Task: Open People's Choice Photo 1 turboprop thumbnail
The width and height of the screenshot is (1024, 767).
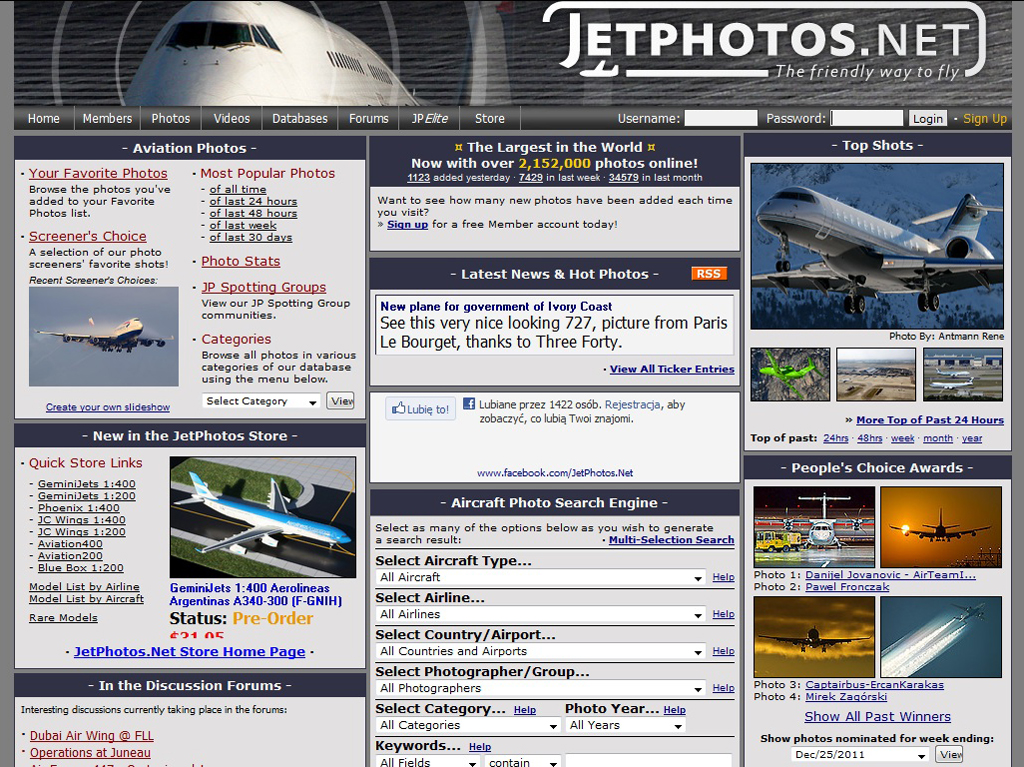Action: tap(814, 527)
